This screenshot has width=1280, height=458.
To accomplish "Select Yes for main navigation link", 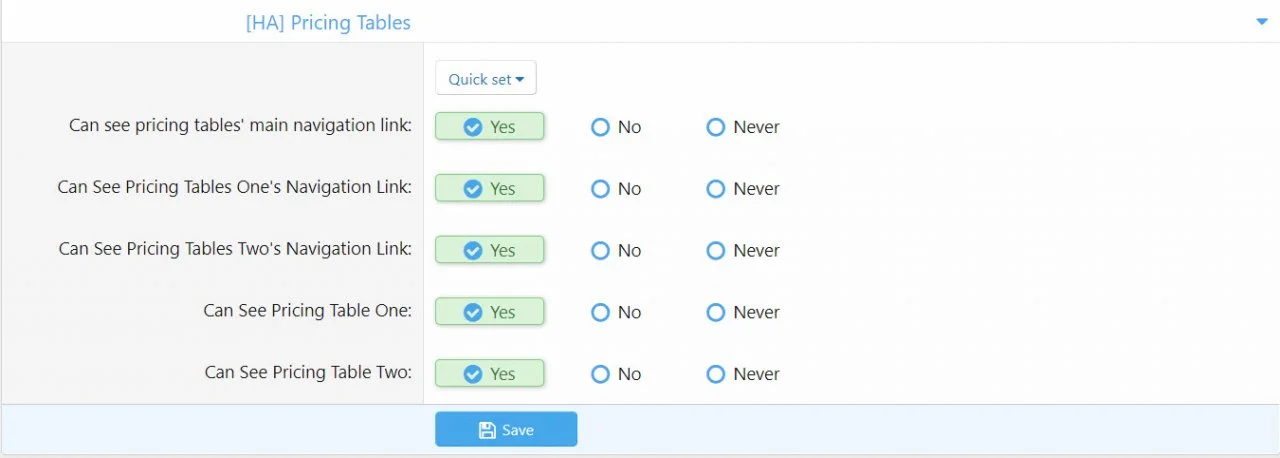I will pyautogui.click(x=490, y=127).
